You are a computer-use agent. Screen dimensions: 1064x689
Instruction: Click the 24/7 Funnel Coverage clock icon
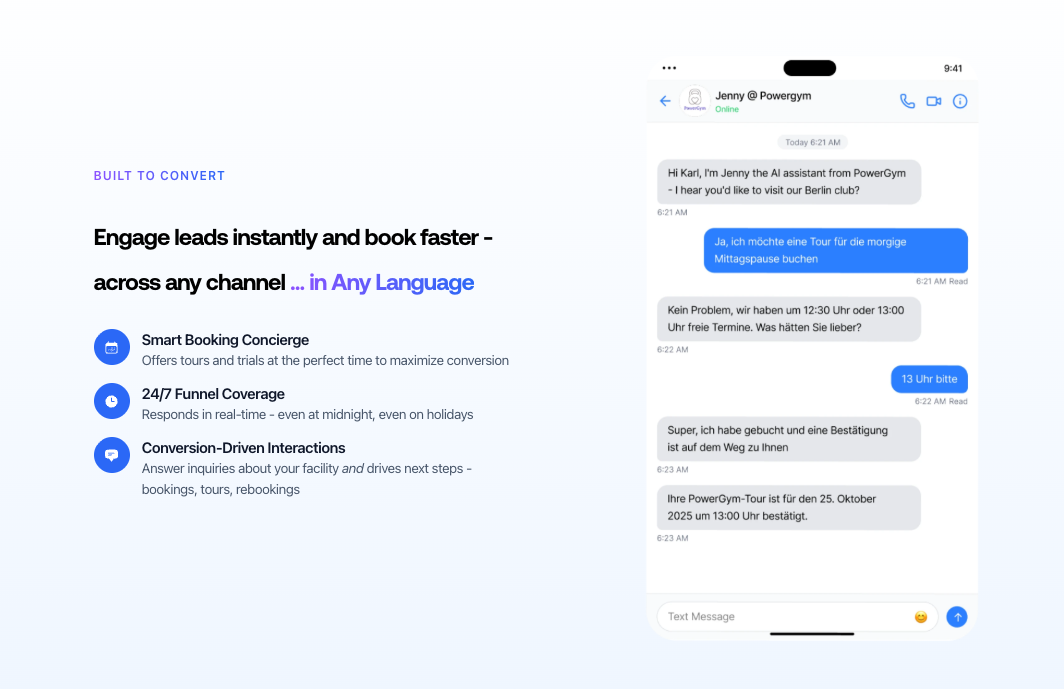click(112, 402)
